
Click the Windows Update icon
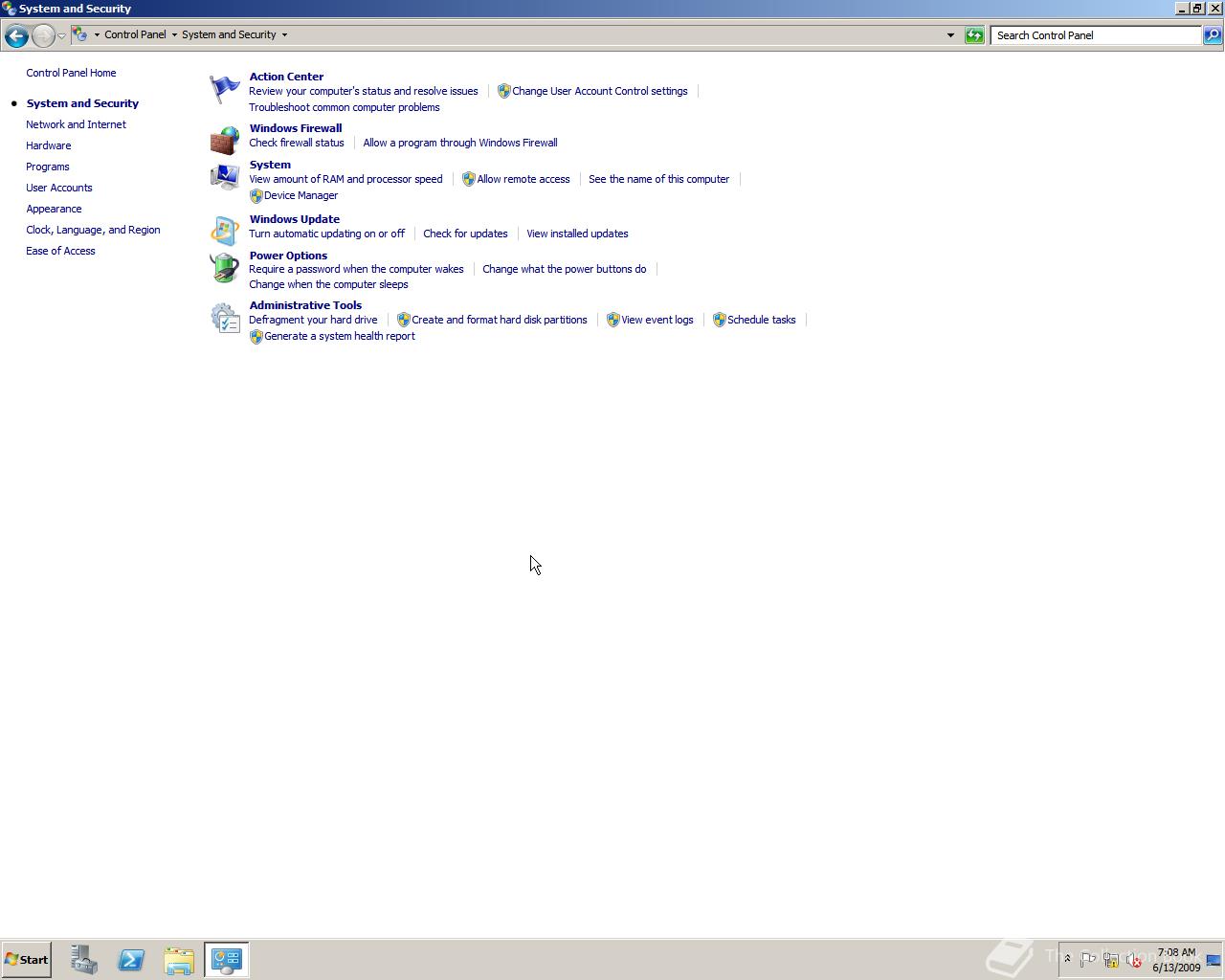click(225, 231)
